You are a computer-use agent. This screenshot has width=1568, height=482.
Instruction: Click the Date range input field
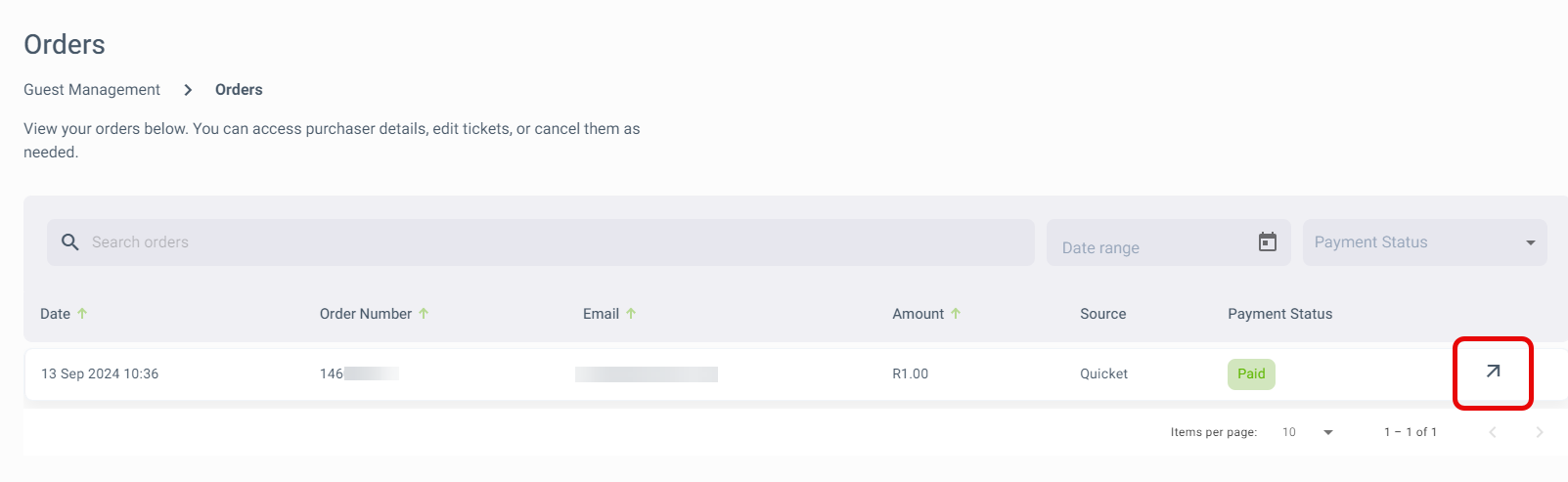click(1169, 242)
